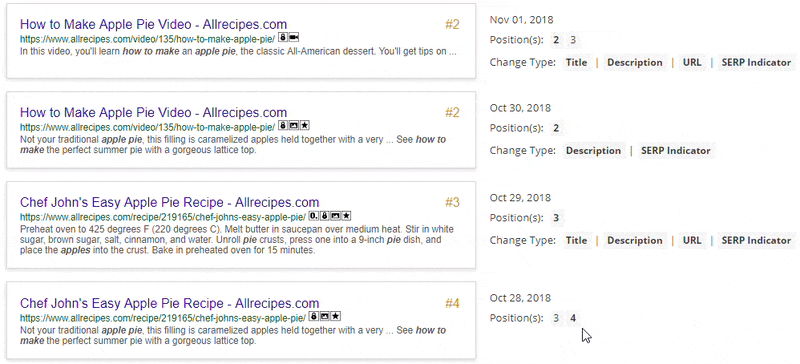Select the 'SERP Indicator' tag for Oct 30
This screenshot has height=364, width=800.
676,151
